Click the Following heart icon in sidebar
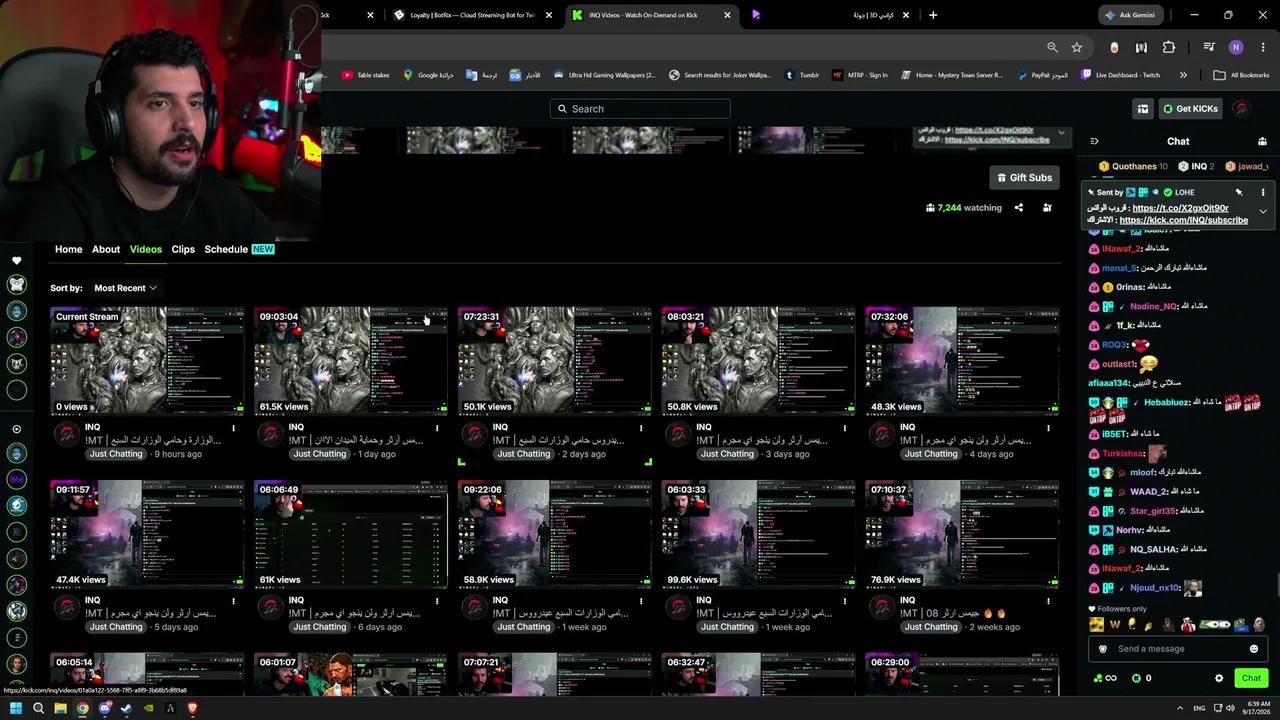The image size is (1280, 720). 16,260
